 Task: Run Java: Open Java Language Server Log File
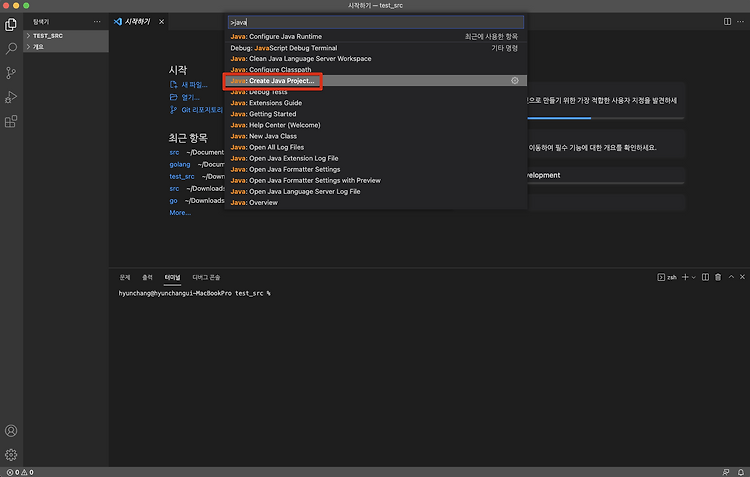pos(376,191)
